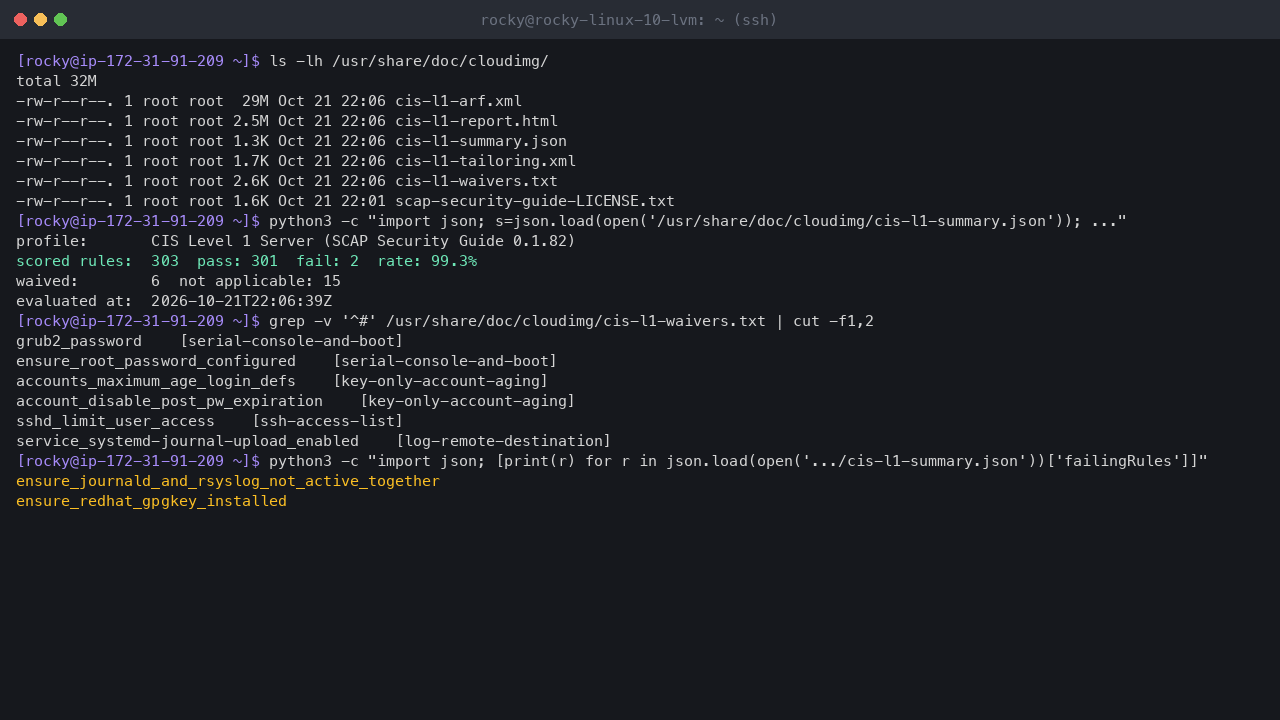The image size is (1280, 720).
Task: Click the [log-remote-destination] waiver tag
Action: pos(503,441)
